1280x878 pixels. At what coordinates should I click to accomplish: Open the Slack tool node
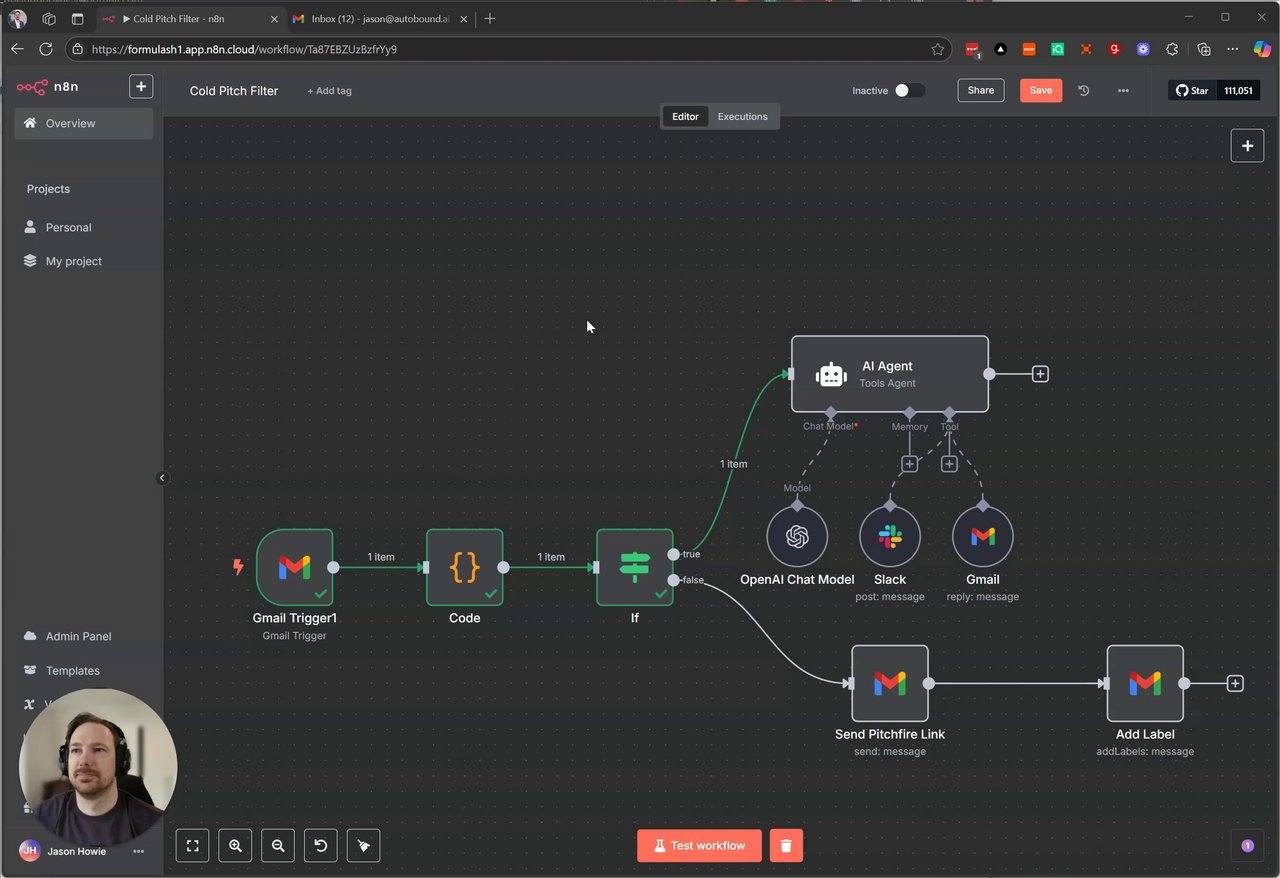pos(890,536)
